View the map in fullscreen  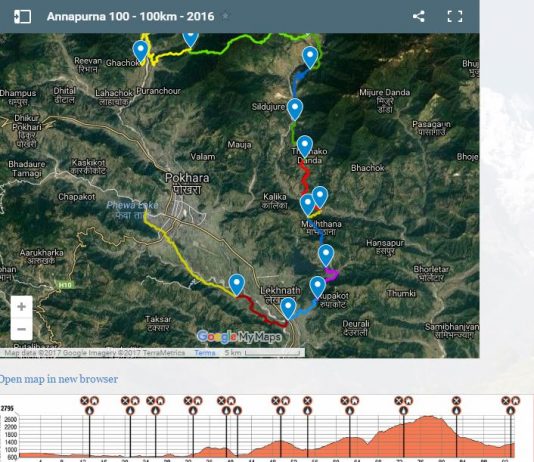455,16
